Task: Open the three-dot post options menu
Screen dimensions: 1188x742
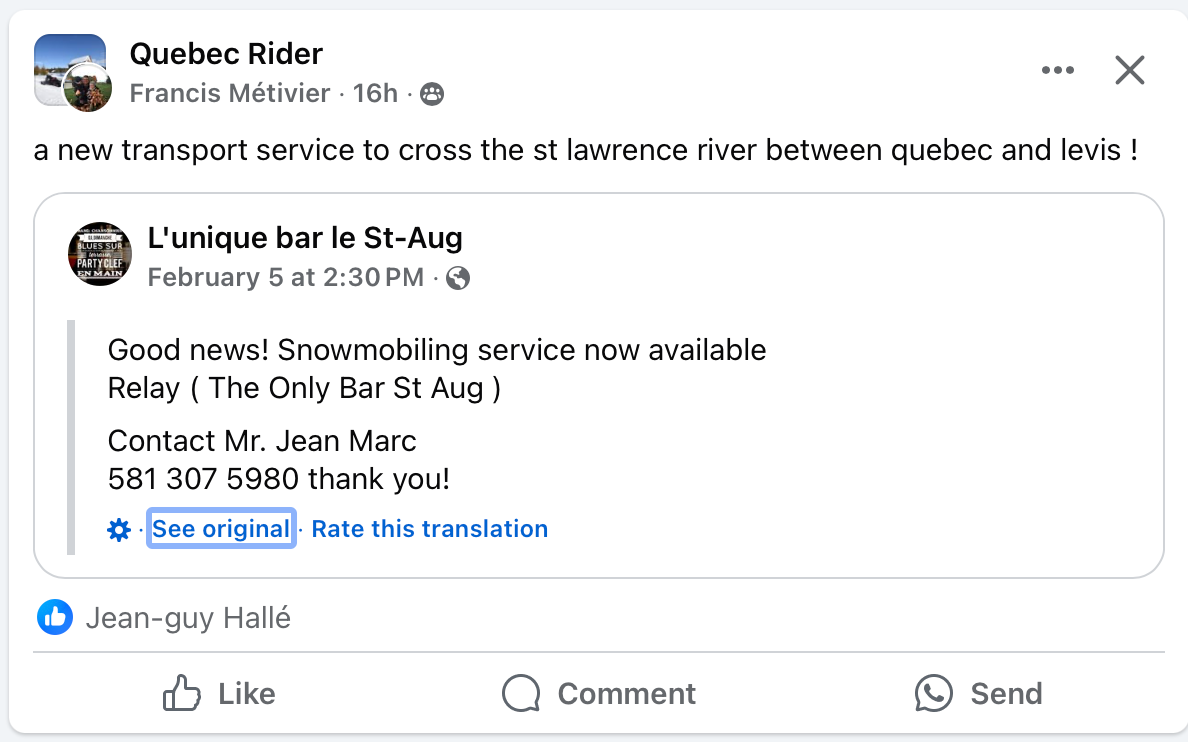Action: coord(1058,70)
